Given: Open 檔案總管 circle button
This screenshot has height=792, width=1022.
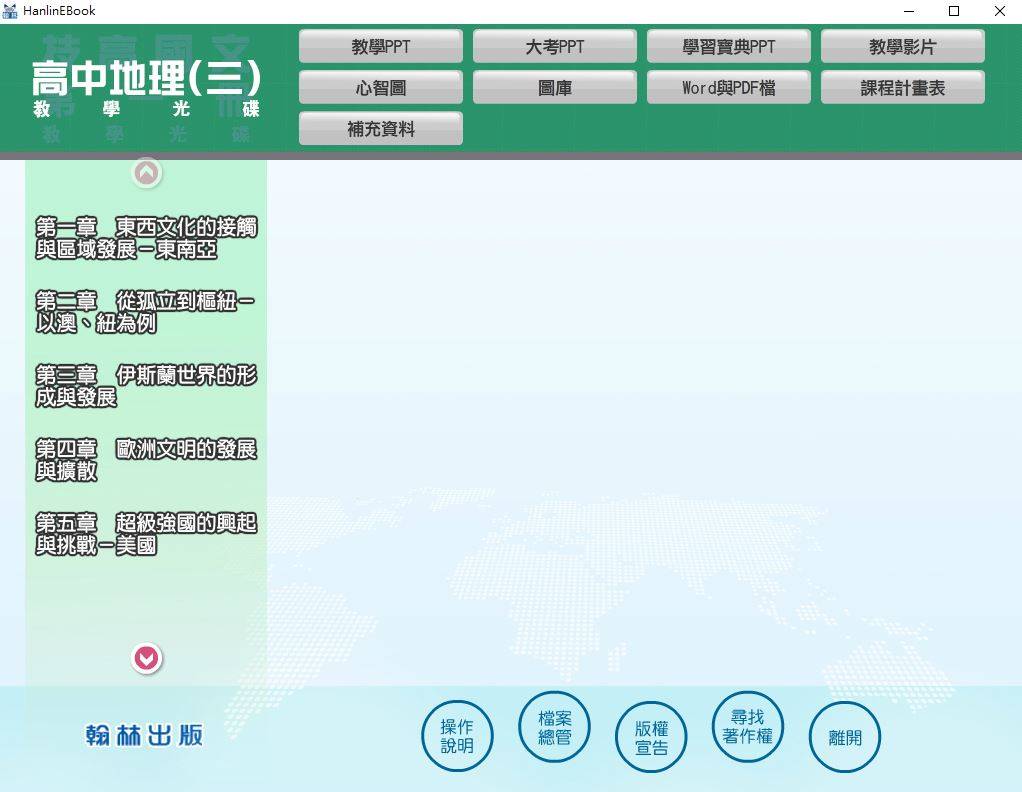Looking at the screenshot, I should tap(554, 727).
